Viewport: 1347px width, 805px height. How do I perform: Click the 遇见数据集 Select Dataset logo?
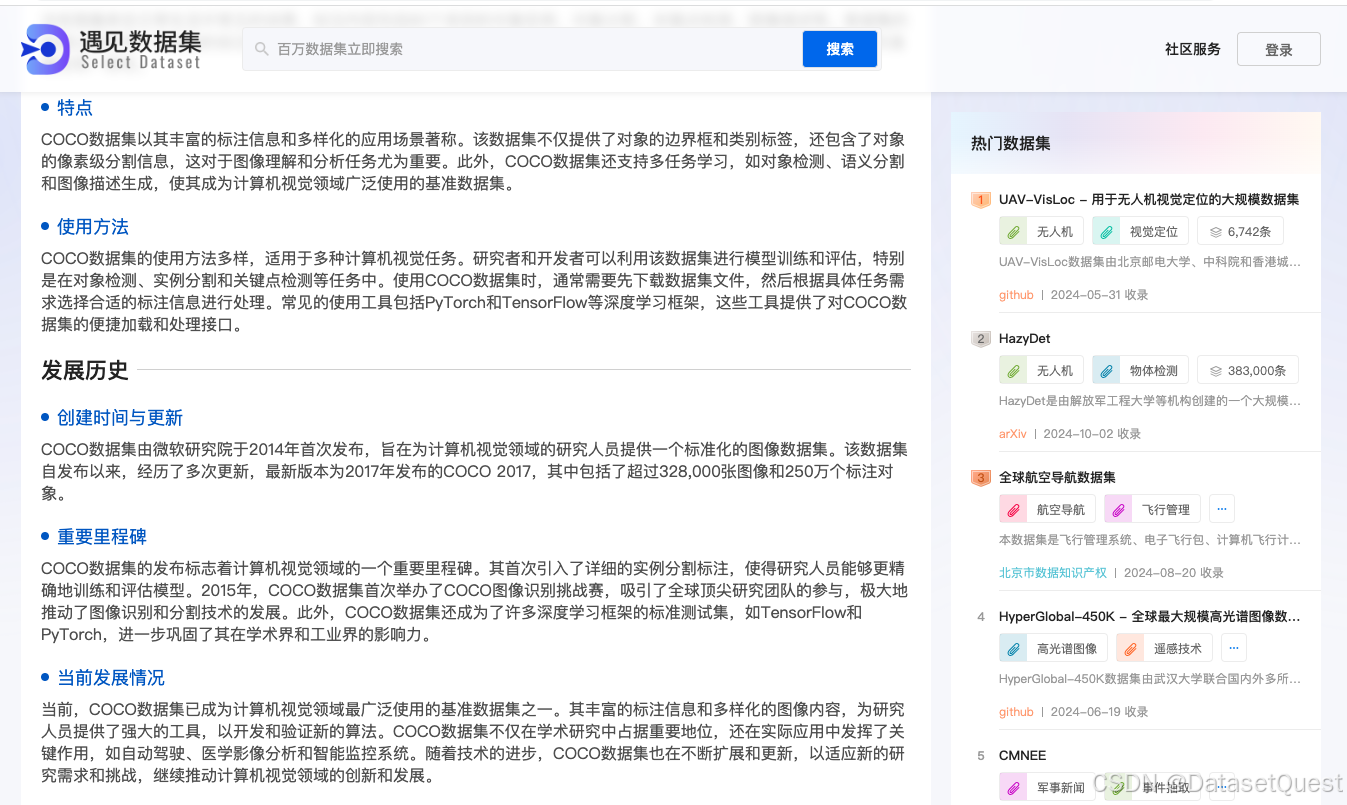(x=112, y=49)
